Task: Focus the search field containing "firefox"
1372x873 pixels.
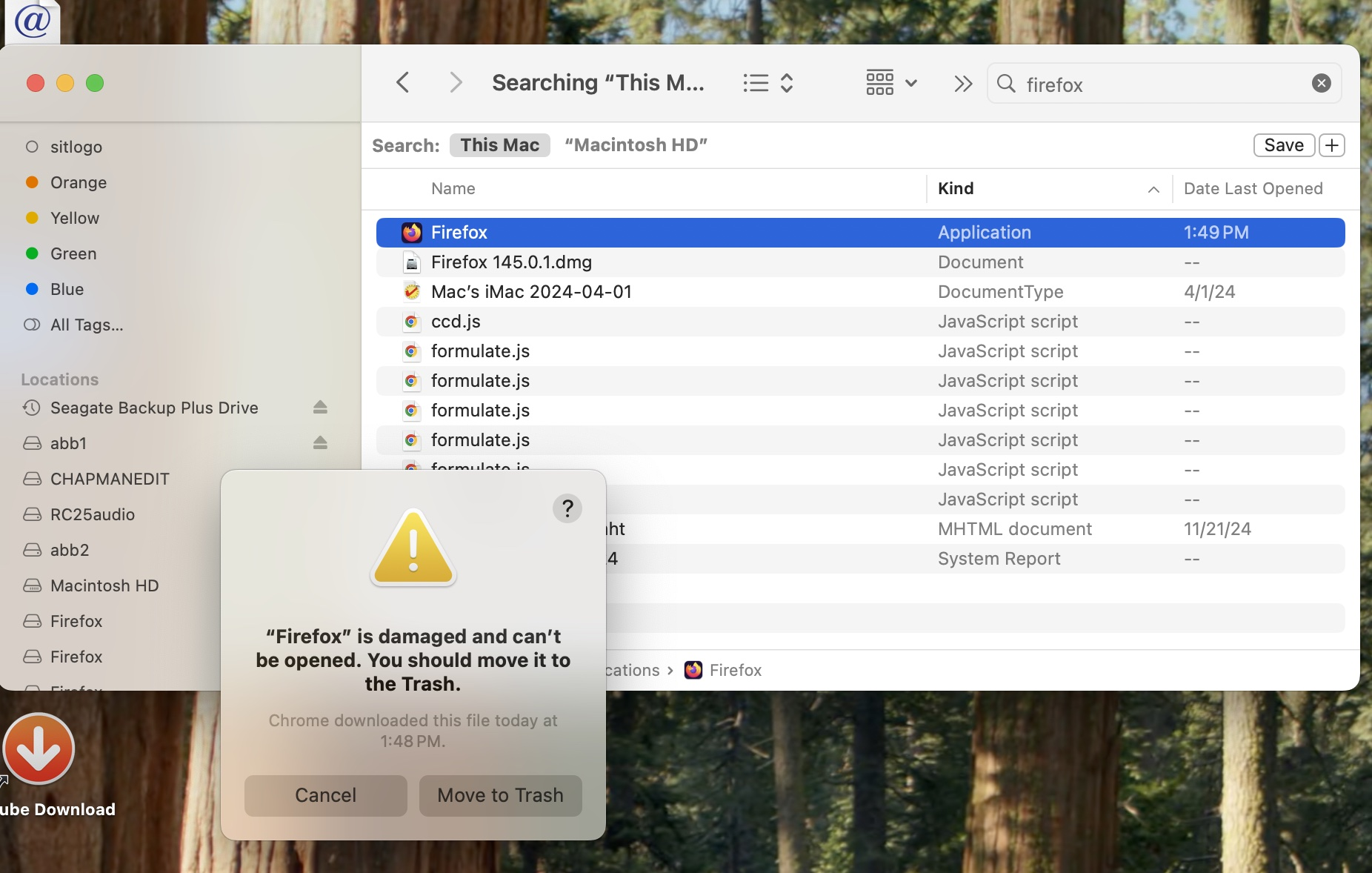Action: pyautogui.click(x=1163, y=84)
